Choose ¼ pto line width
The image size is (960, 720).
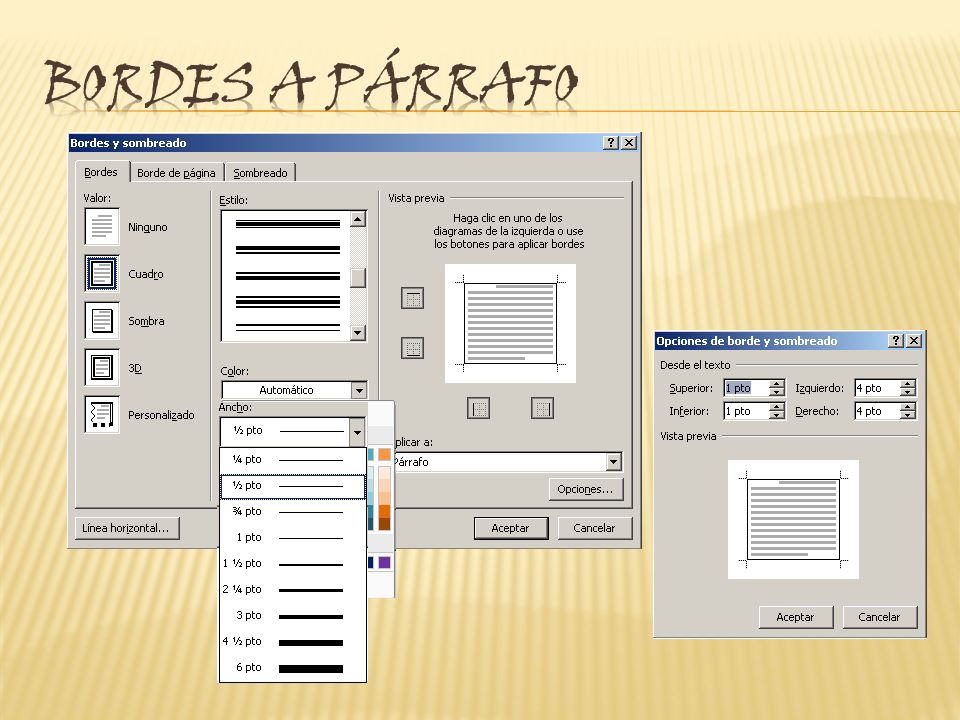point(293,459)
